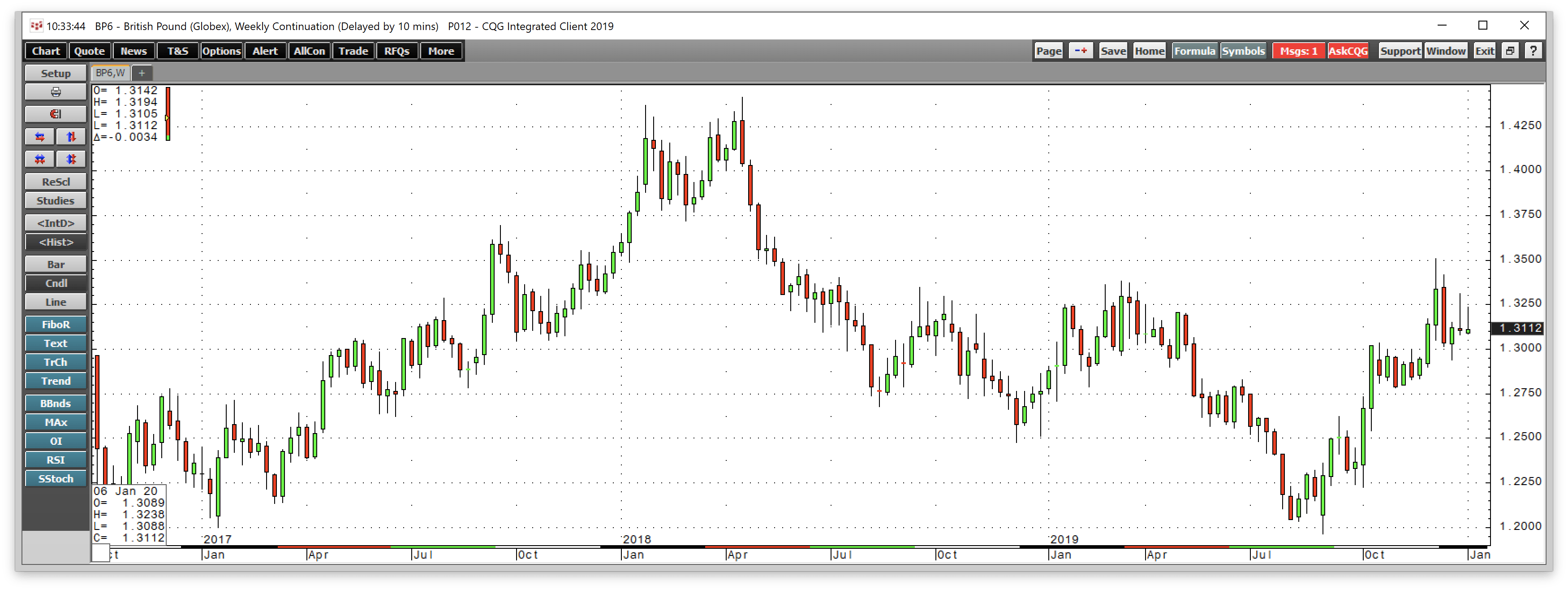The image size is (1568, 590).
Task: Click the Δ=-0.0034 net change readout
Action: [x=125, y=137]
